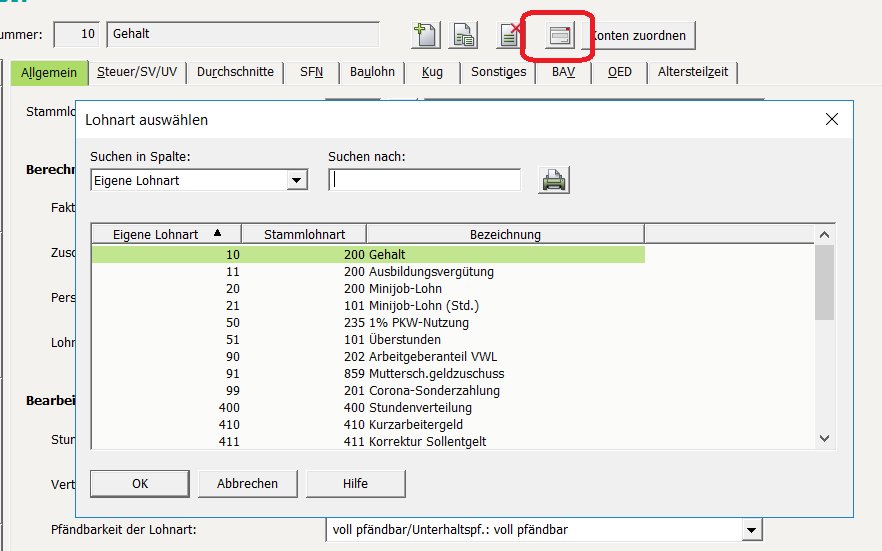
Task: Expand the Pfändbarkeit der Lohnart dropdown
Action: [752, 530]
